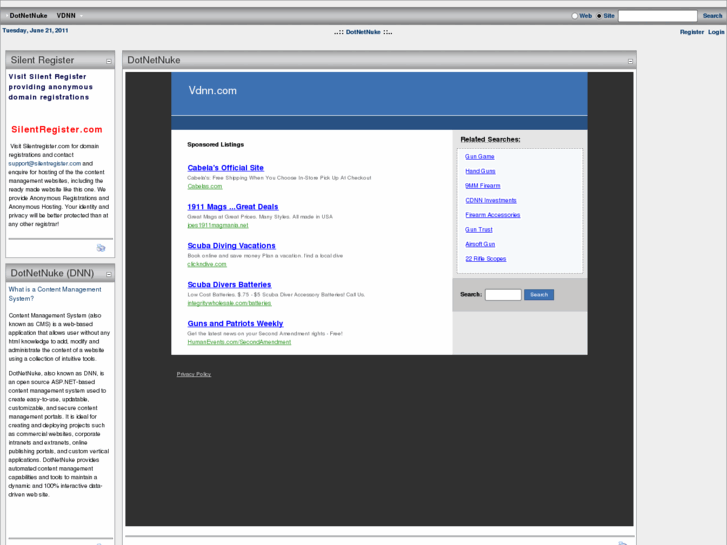Click the Firearm Accessories related search
The image size is (727, 545).
492,215
